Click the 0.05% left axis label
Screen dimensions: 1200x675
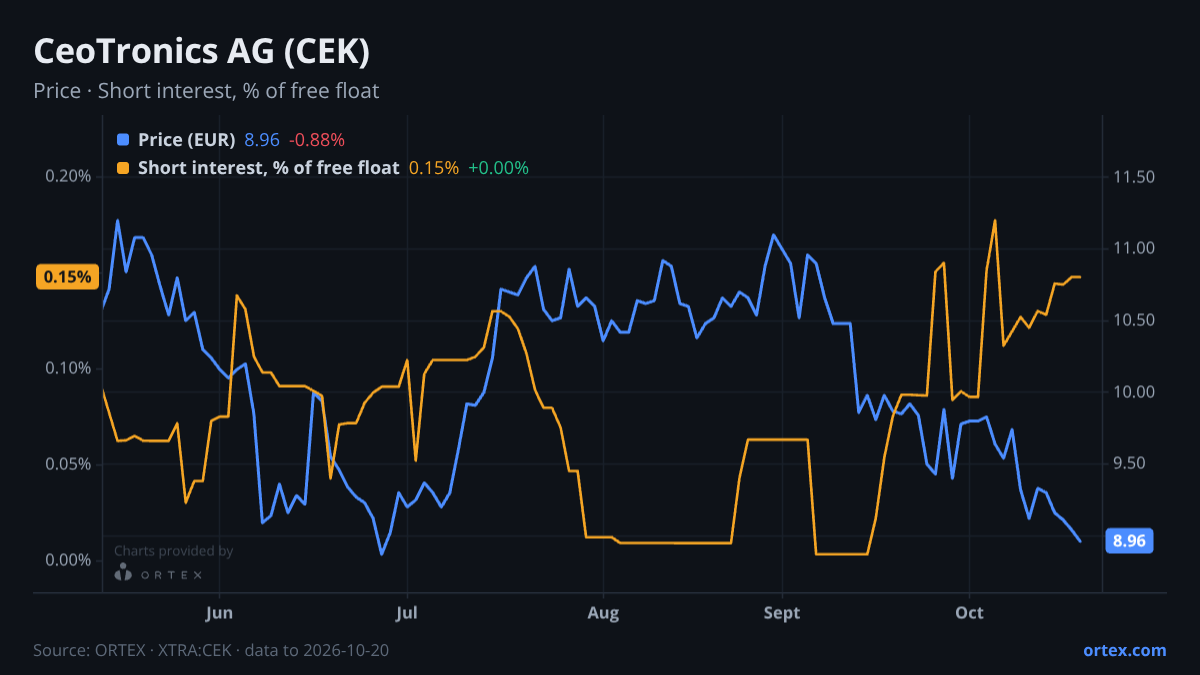[x=68, y=465]
